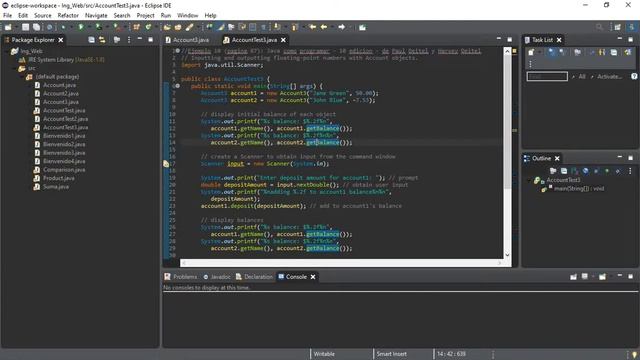Toggle Focus on Workweek in Task List
Image resolution: width=640 pixels, height=360 pixels.
point(578,52)
